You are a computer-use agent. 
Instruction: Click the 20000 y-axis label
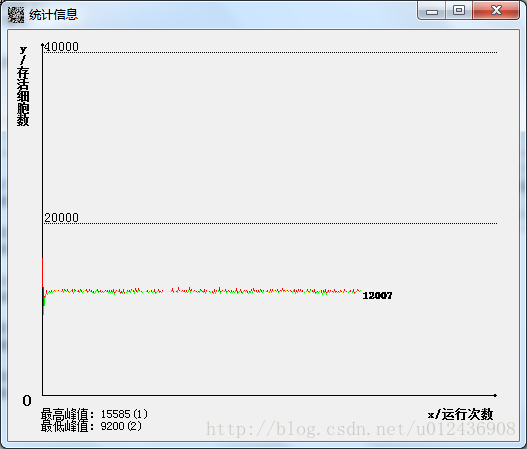62,218
